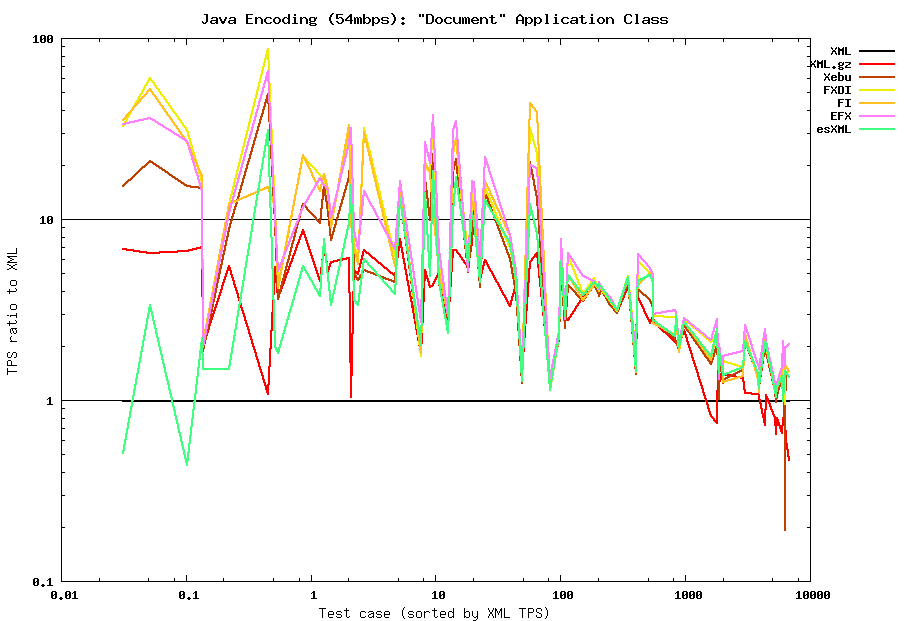Click the XML legend label
Image resolution: width=907 pixels, height=621 pixels.
(840, 51)
